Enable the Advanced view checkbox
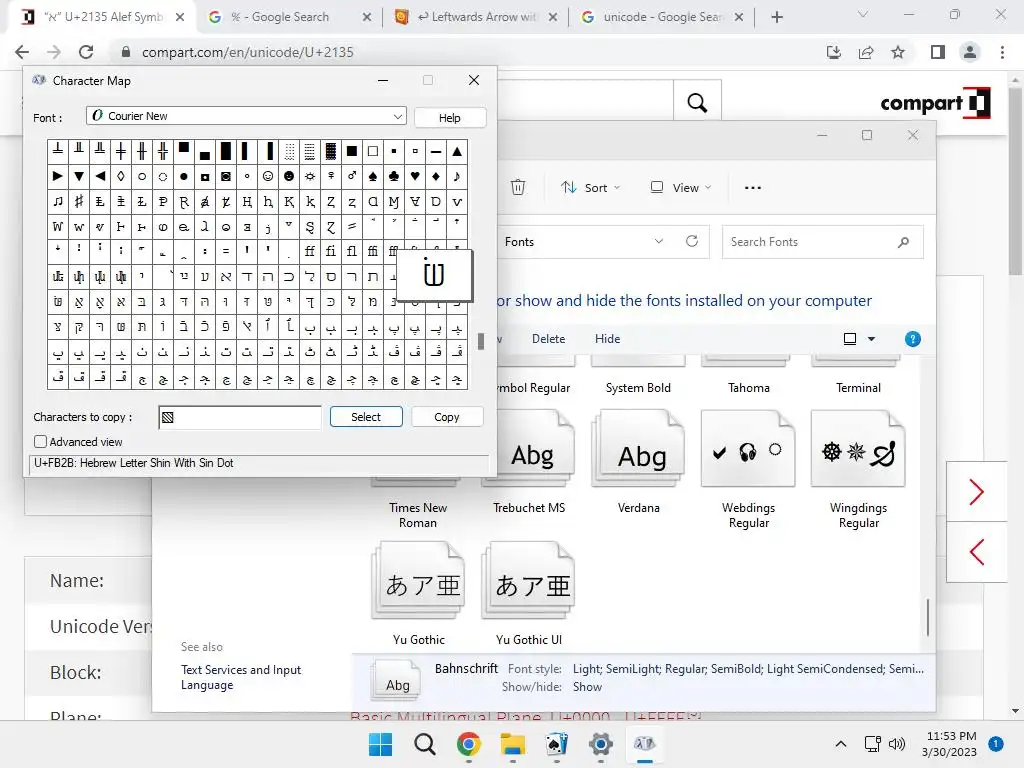This screenshot has width=1024, height=768. [x=40, y=441]
